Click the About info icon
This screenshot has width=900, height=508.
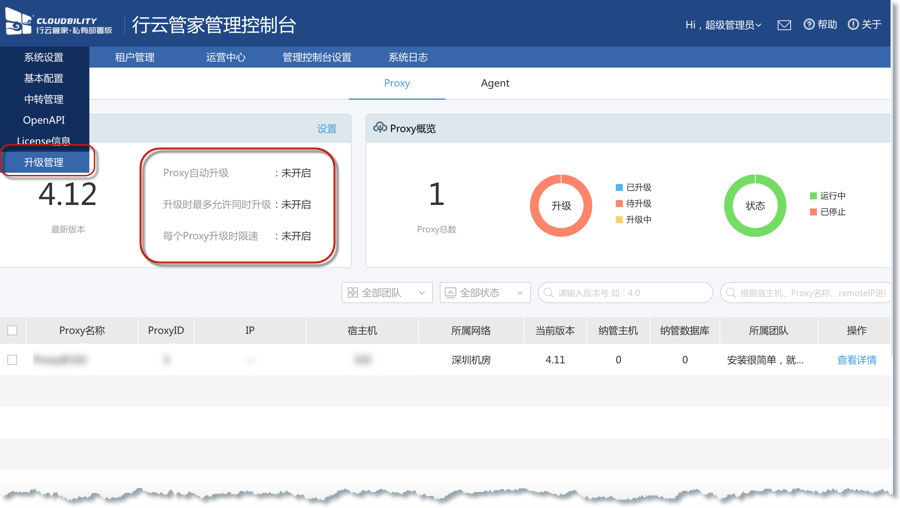(853, 25)
